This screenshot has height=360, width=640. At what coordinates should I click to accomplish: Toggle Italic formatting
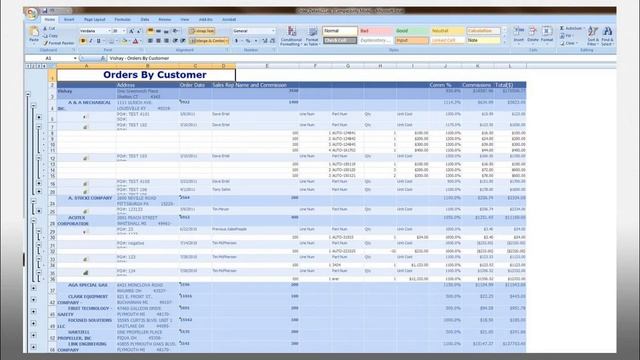91,41
